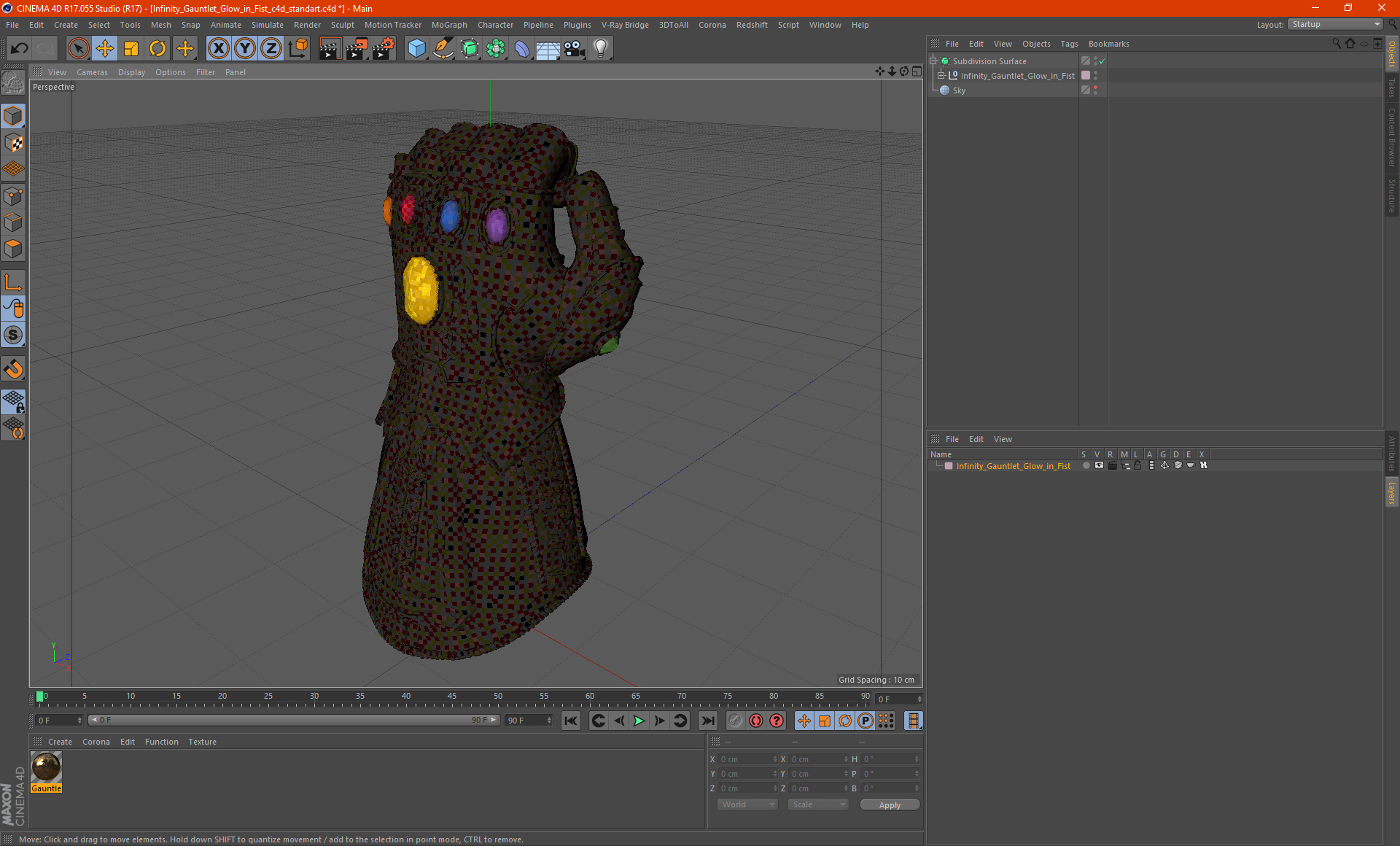The height and width of the screenshot is (846, 1400).
Task: Click Make Editable icon in left palette
Action: pos(13,83)
